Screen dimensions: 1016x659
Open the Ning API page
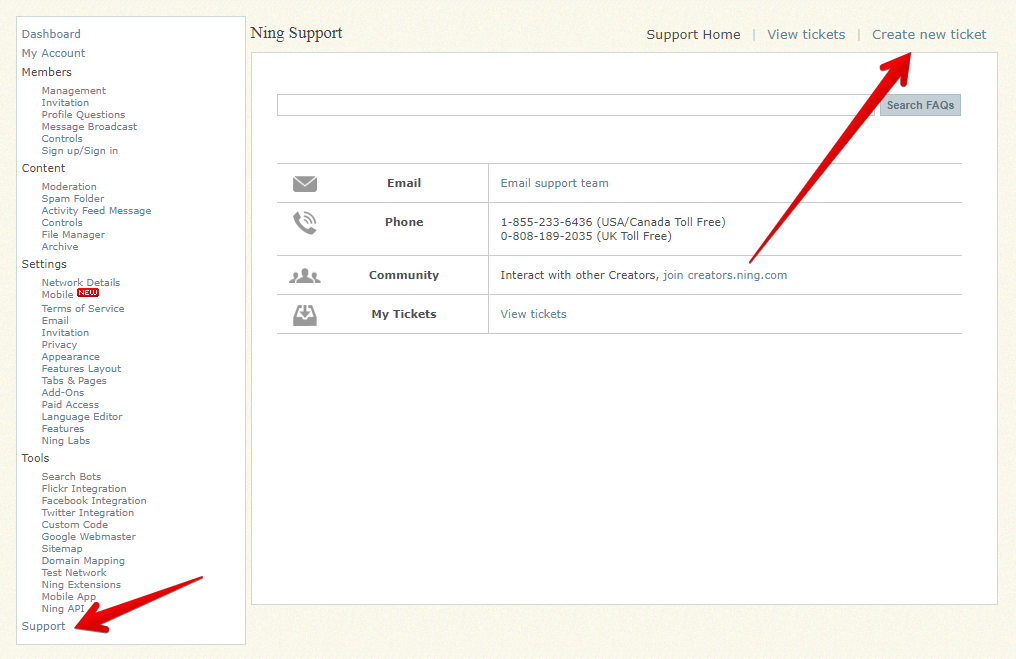click(64, 609)
